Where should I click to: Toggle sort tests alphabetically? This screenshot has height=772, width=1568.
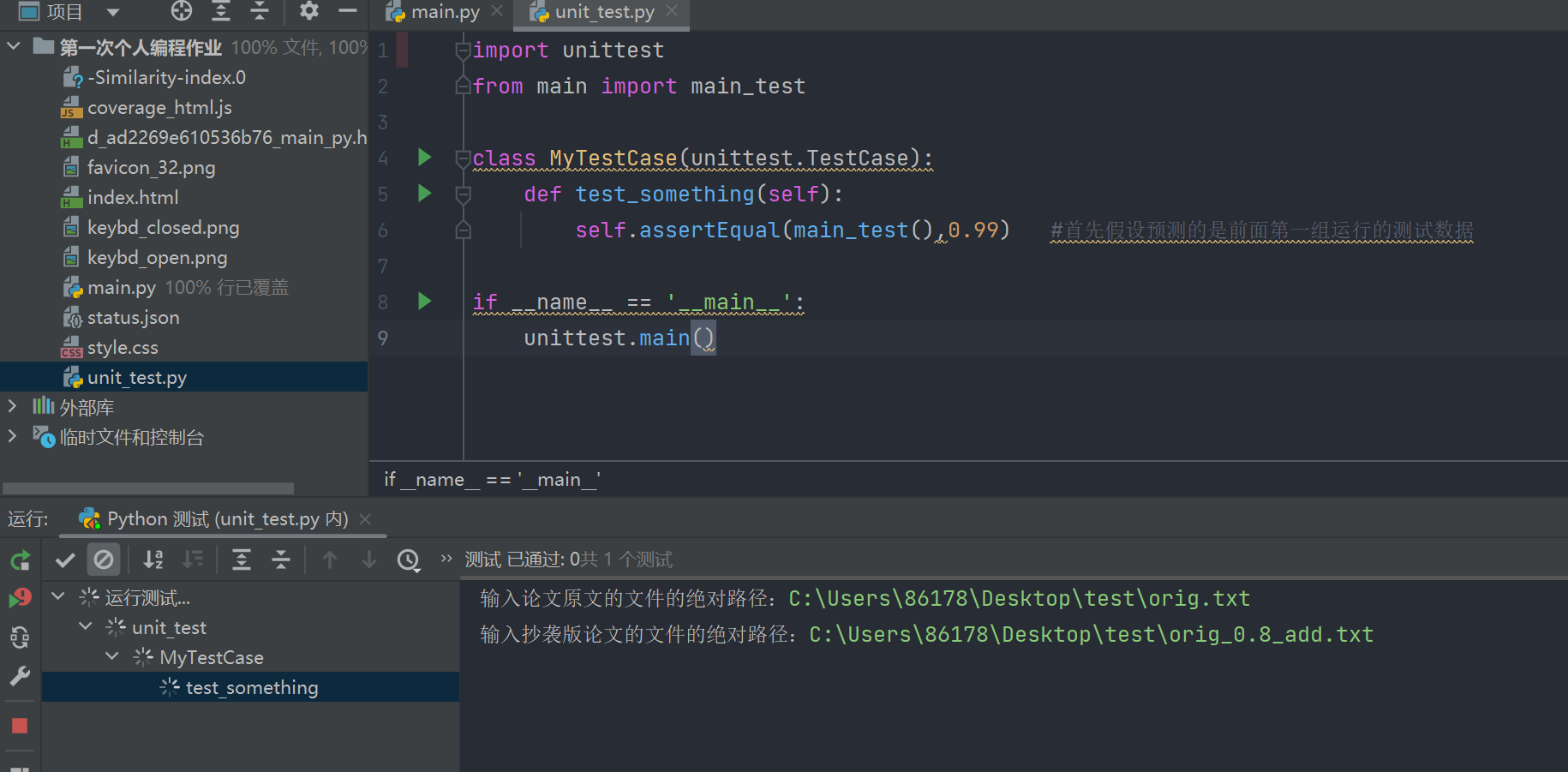click(x=153, y=560)
